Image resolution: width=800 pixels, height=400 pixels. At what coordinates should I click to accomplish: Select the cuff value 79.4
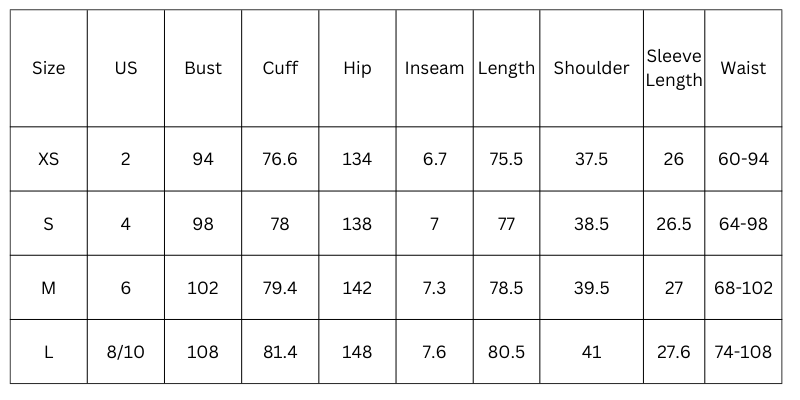click(280, 288)
